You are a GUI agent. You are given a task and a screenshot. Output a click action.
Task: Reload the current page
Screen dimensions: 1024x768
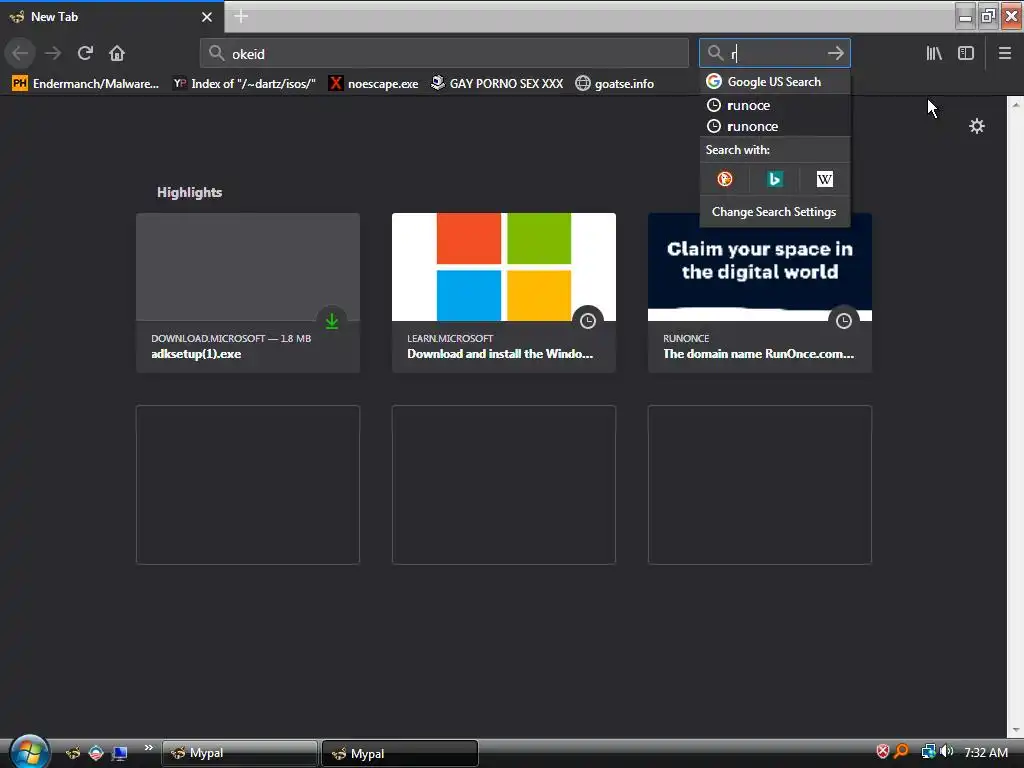pyautogui.click(x=85, y=53)
